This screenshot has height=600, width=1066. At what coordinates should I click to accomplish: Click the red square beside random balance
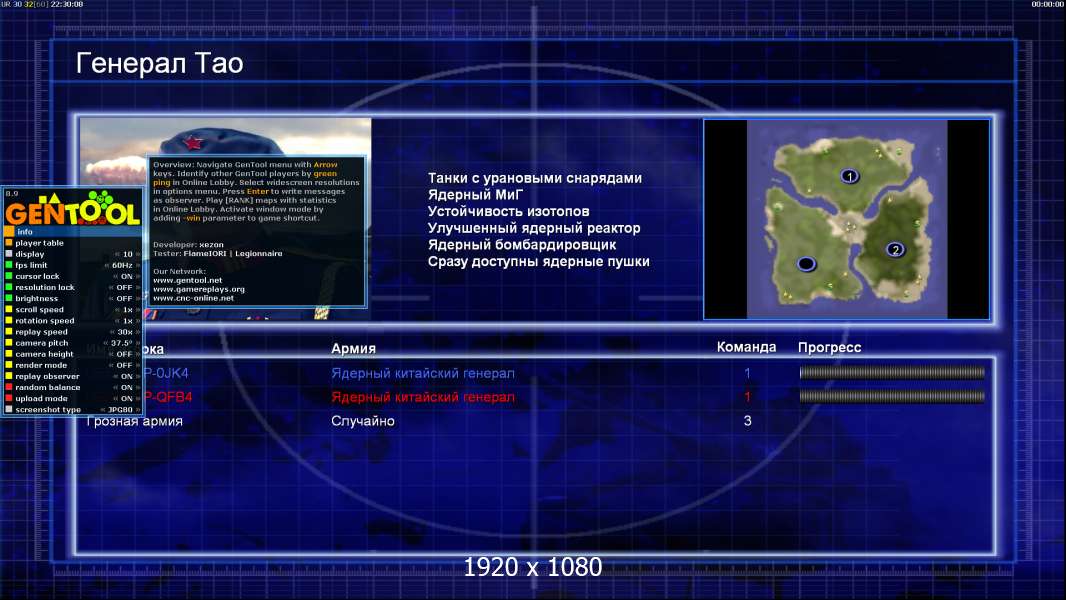coord(9,387)
